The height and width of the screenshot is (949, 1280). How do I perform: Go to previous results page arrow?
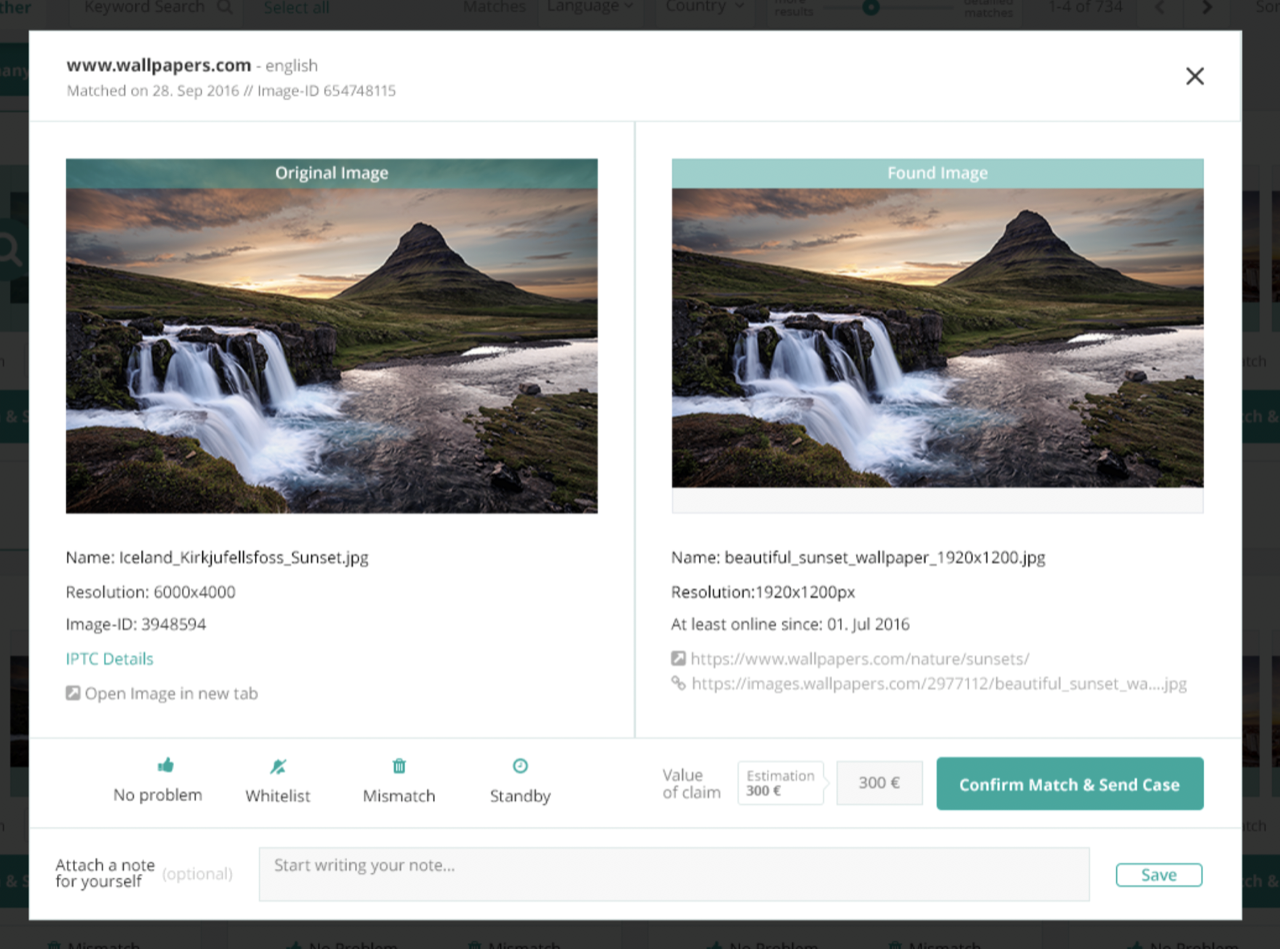(x=1160, y=8)
